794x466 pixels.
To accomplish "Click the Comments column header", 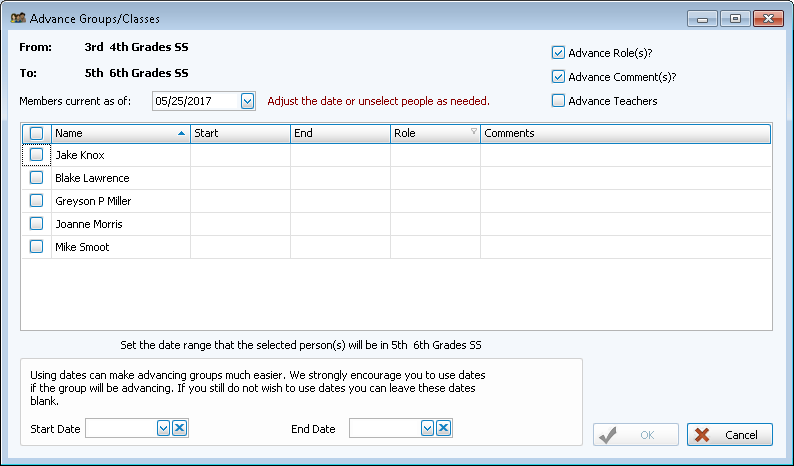I will click(624, 133).
